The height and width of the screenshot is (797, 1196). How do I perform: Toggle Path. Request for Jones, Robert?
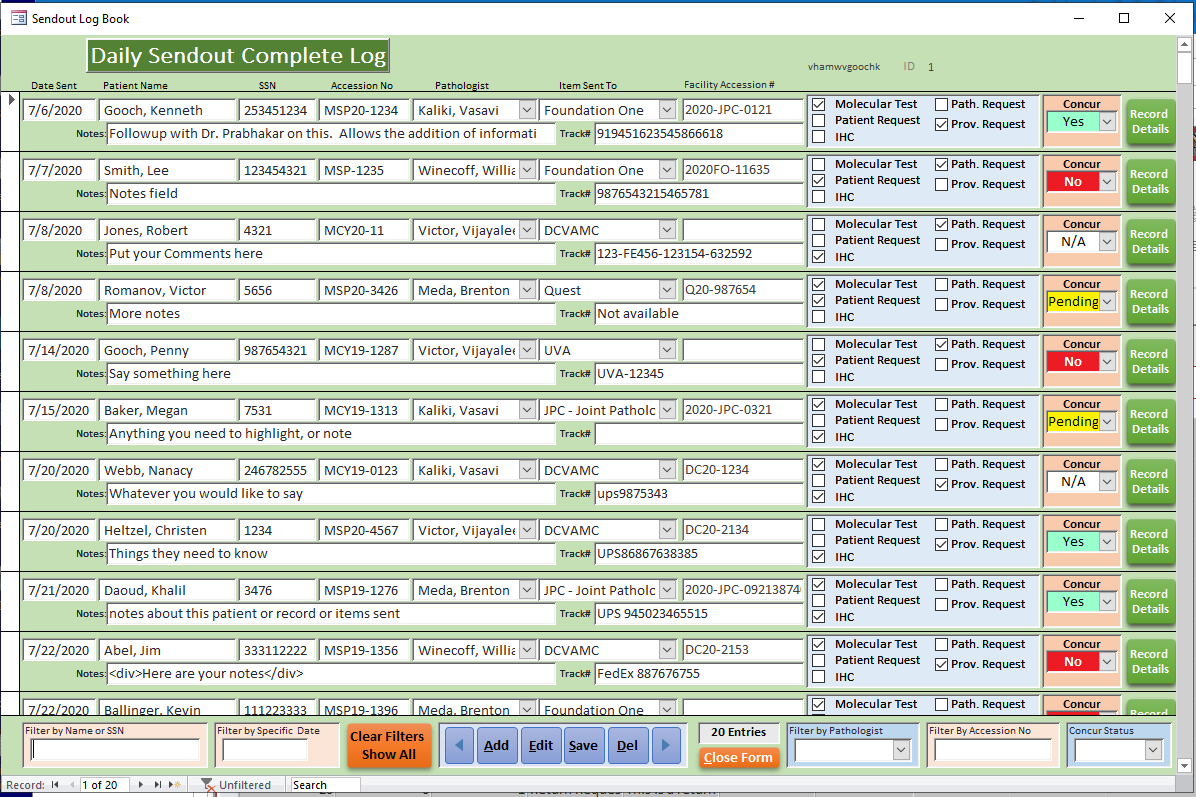pos(941,224)
